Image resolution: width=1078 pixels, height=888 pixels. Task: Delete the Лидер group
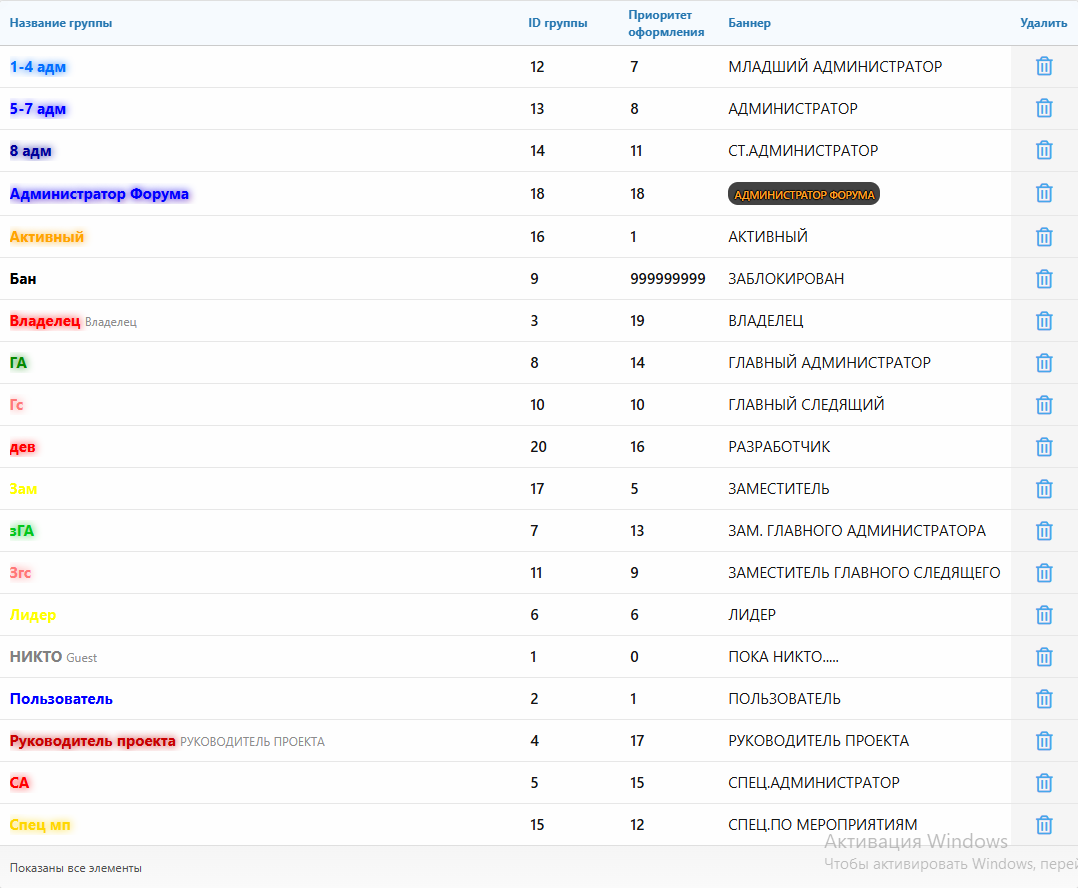[x=1044, y=615]
